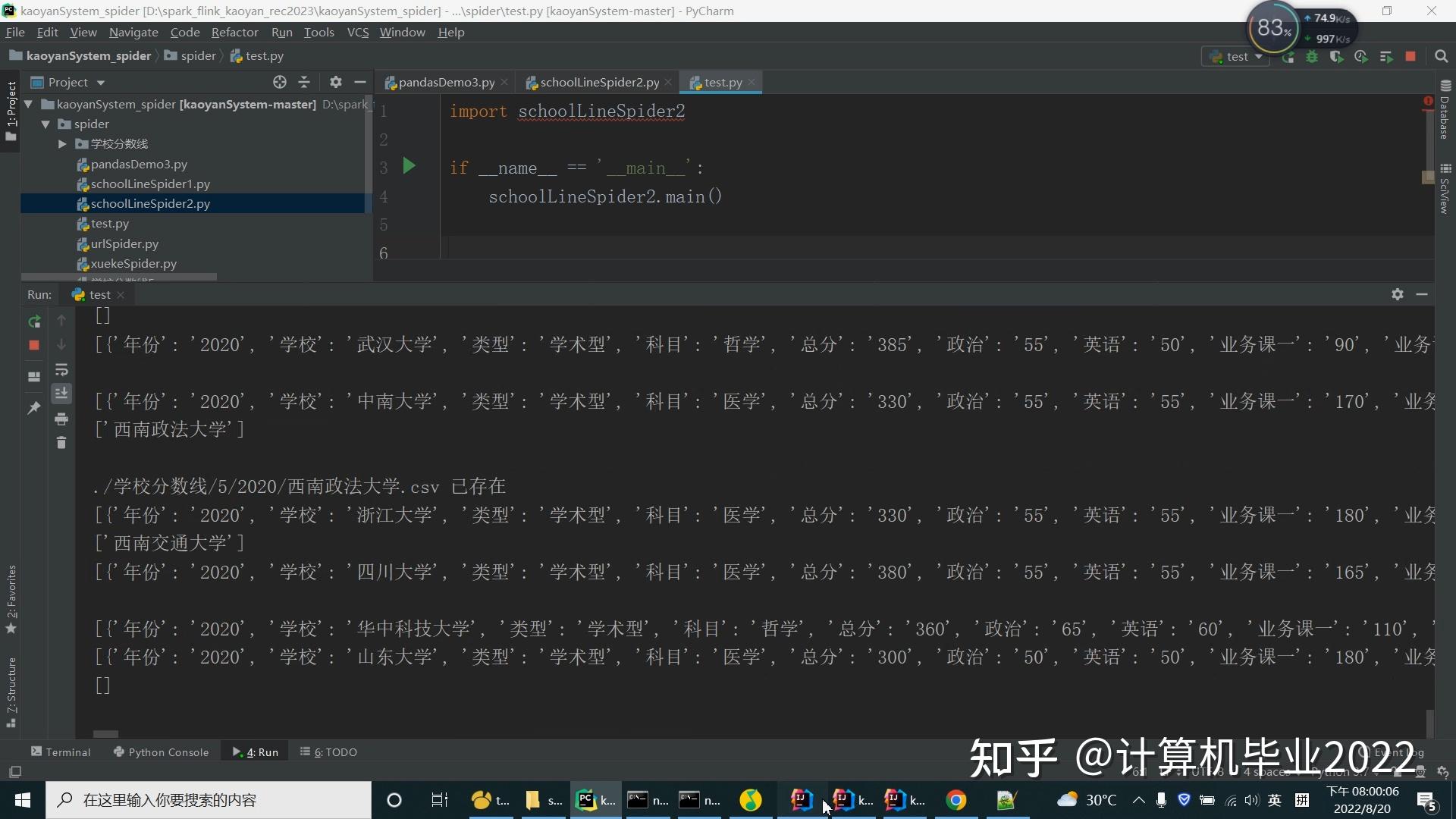Toggle Pin Tab in Run panel

(x=34, y=408)
